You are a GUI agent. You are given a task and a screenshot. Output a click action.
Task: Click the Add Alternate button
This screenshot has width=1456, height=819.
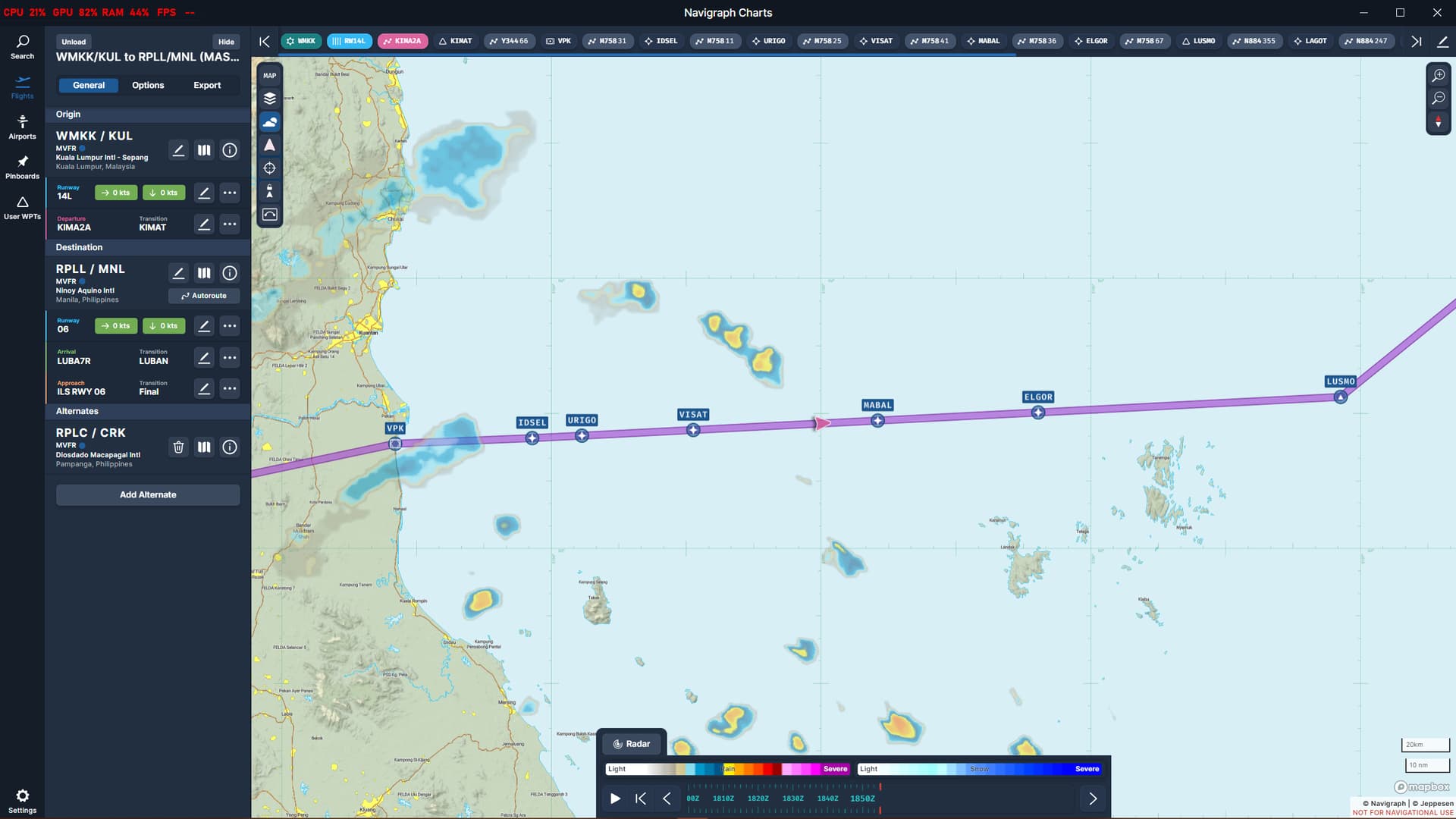[148, 494]
